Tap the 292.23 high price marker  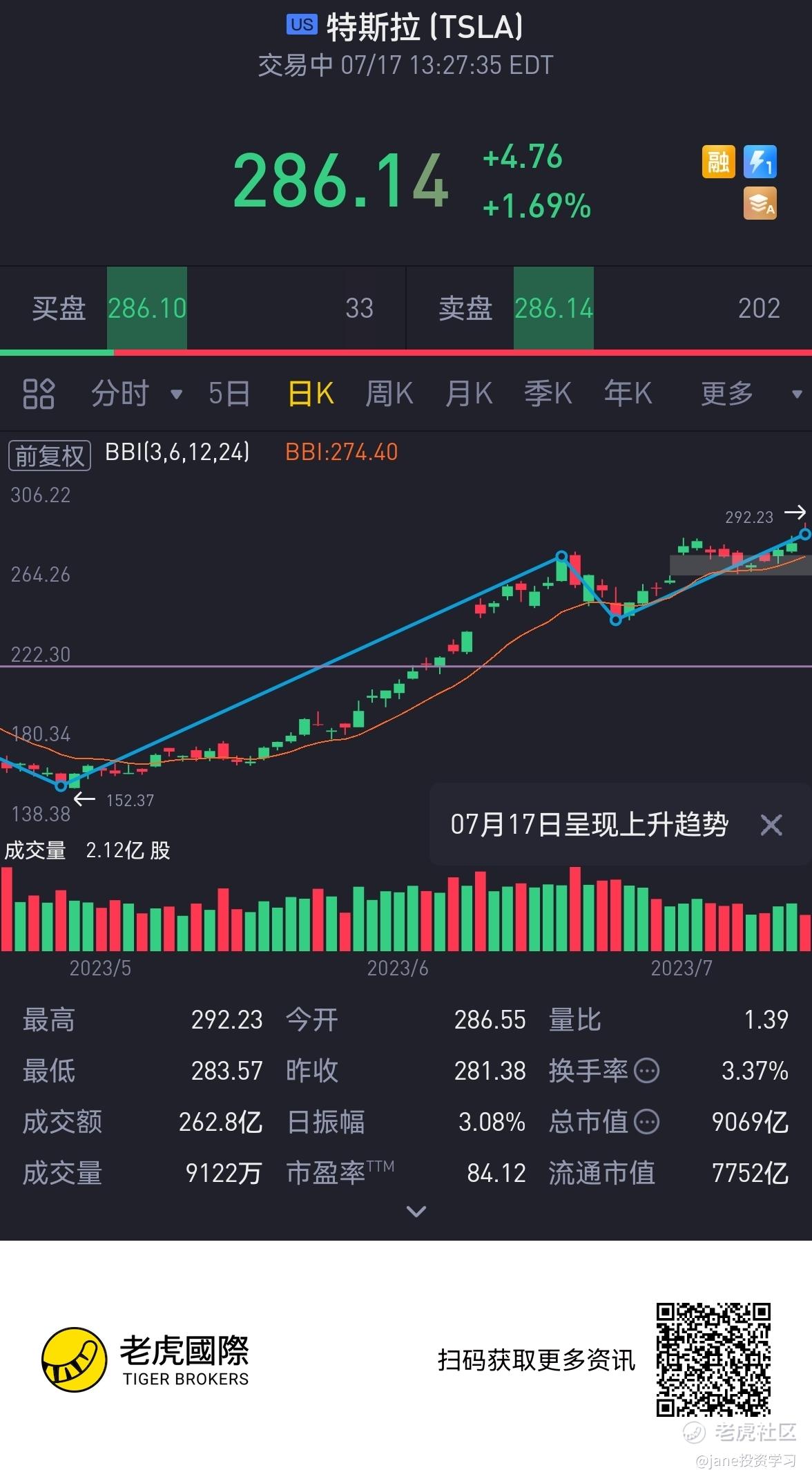coord(749,517)
